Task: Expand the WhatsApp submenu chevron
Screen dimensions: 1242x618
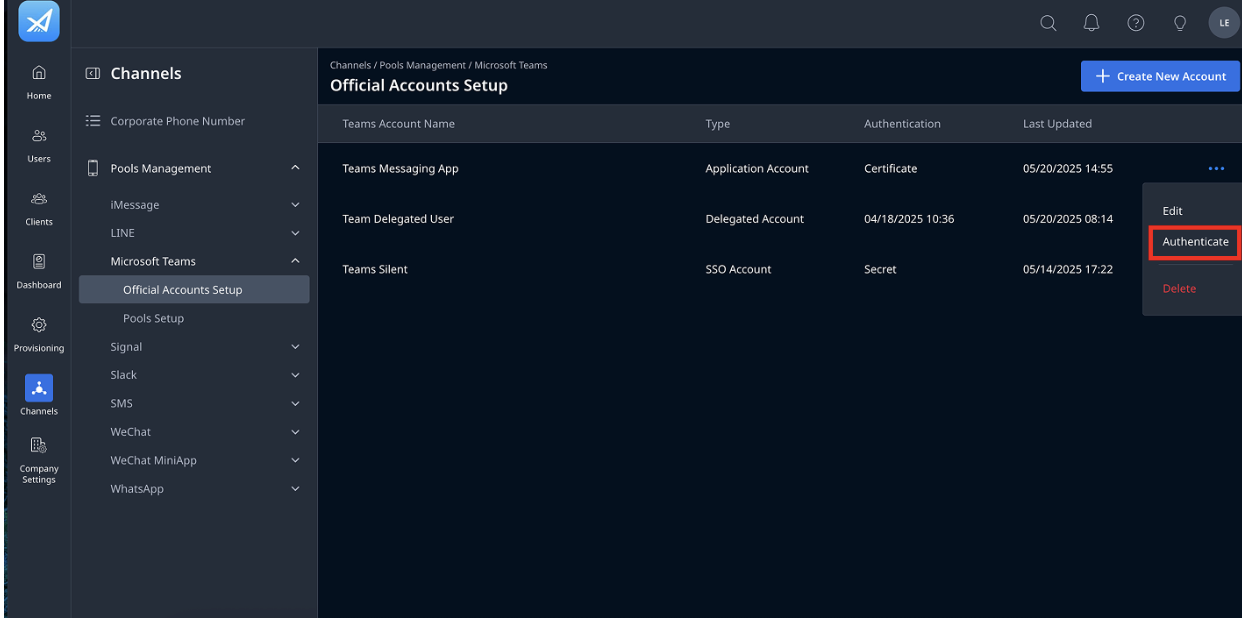Action: (x=295, y=489)
